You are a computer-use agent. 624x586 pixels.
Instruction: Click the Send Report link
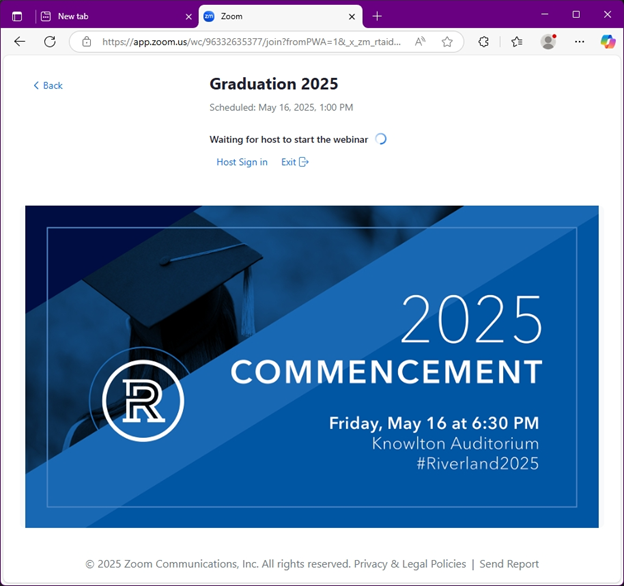click(509, 564)
